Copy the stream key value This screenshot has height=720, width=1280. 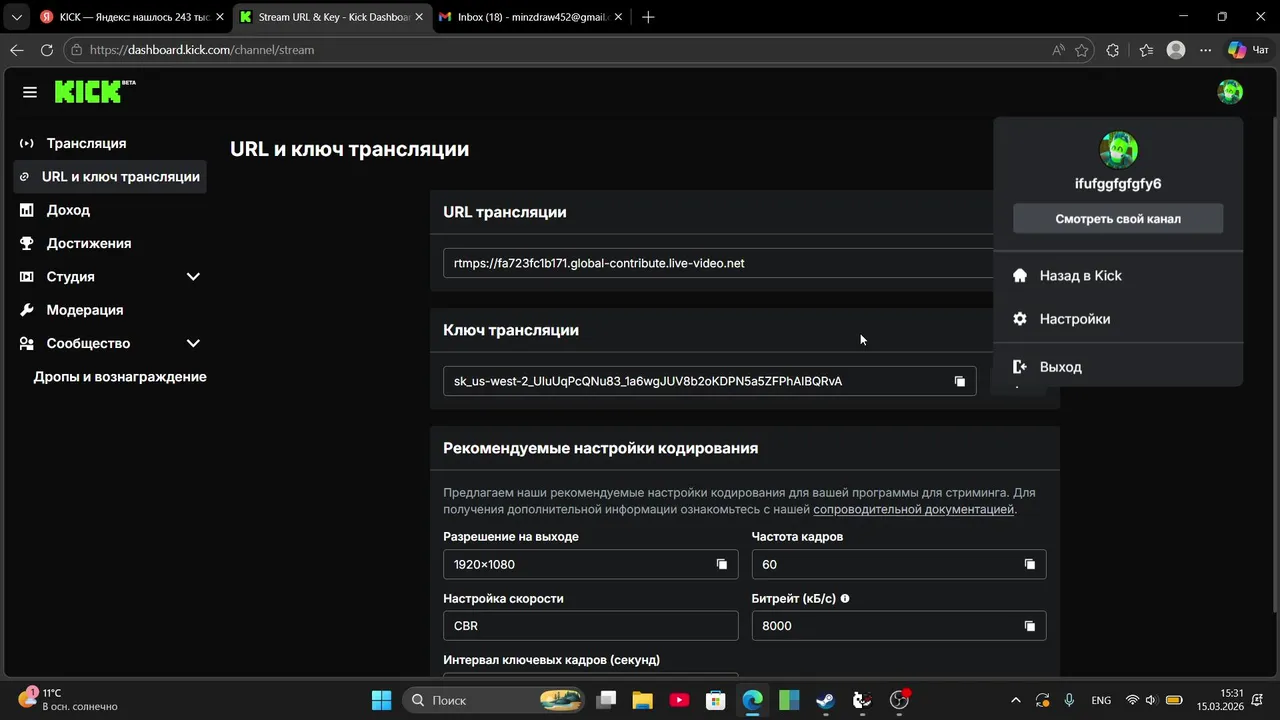(x=960, y=381)
